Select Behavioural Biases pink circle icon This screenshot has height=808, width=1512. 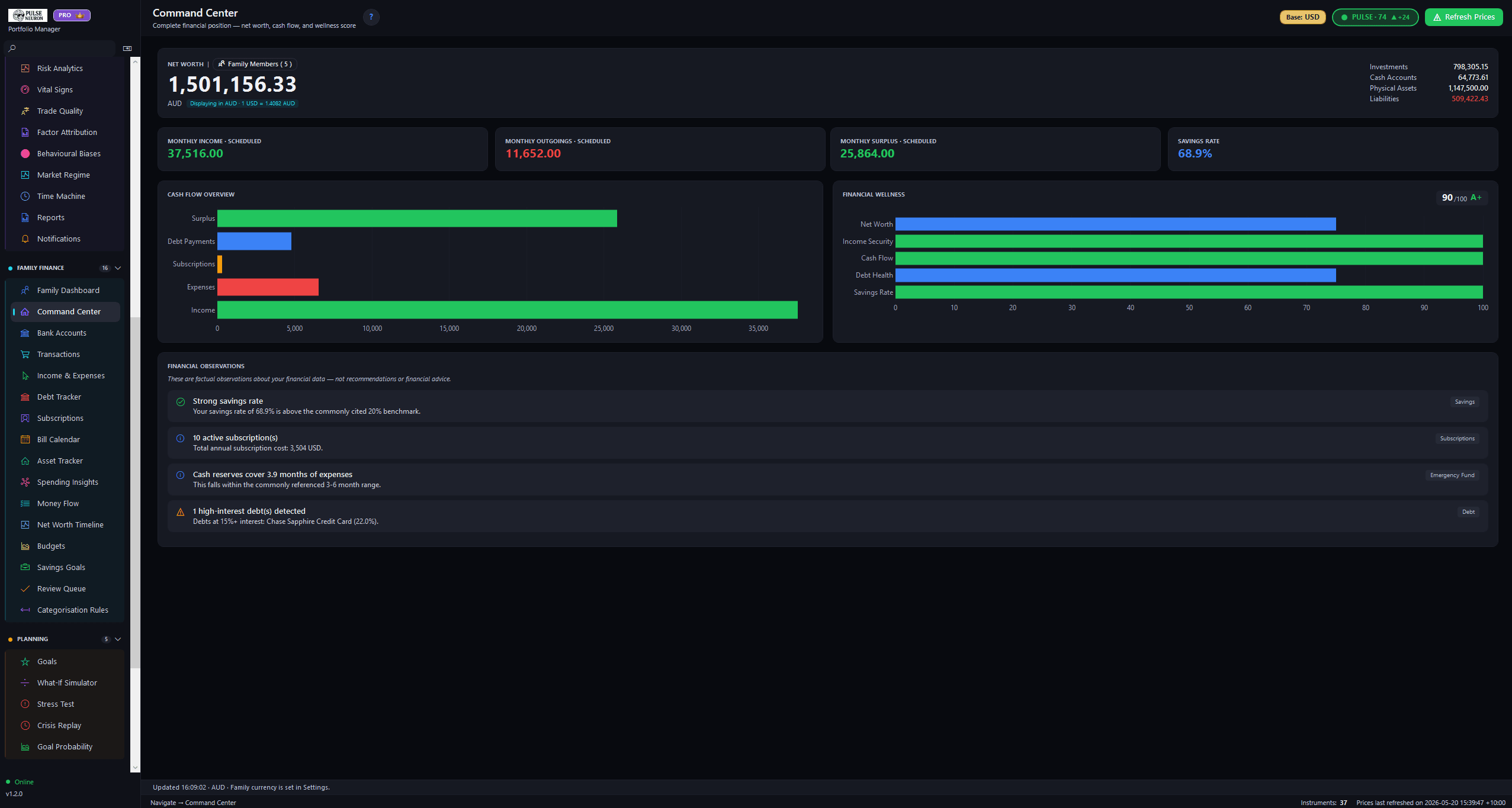tap(25, 153)
